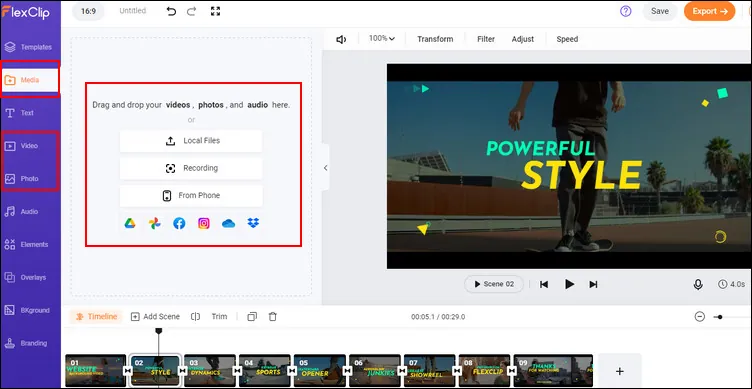Open the Media sidebar tab

click(x=30, y=80)
